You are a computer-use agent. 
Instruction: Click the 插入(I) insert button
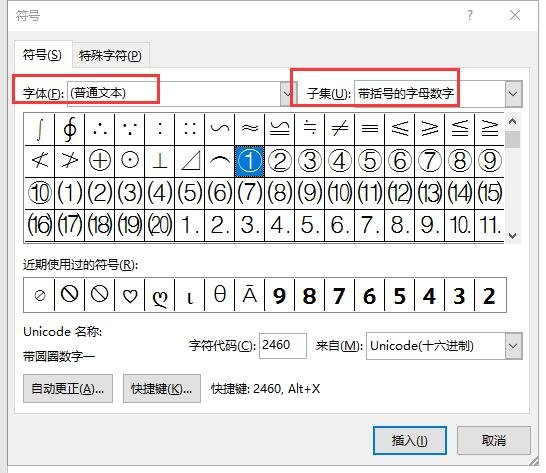(410, 441)
